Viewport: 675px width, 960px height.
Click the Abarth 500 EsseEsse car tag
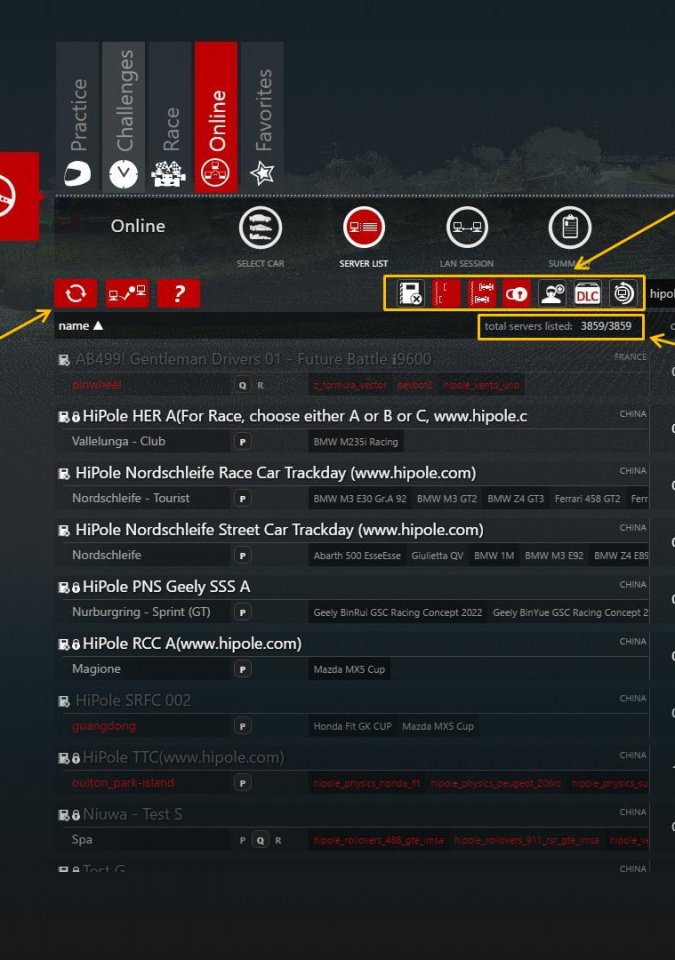click(x=357, y=556)
